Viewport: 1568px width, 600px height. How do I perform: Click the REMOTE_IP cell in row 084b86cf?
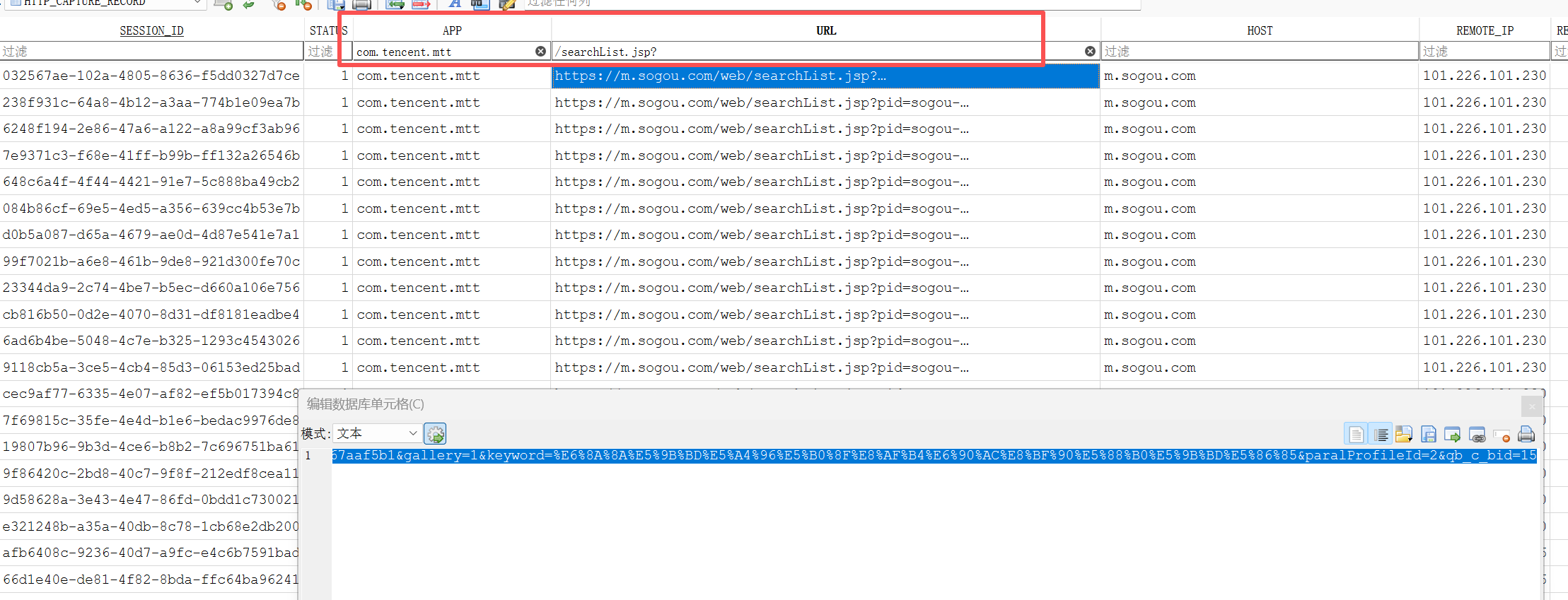coord(1485,208)
